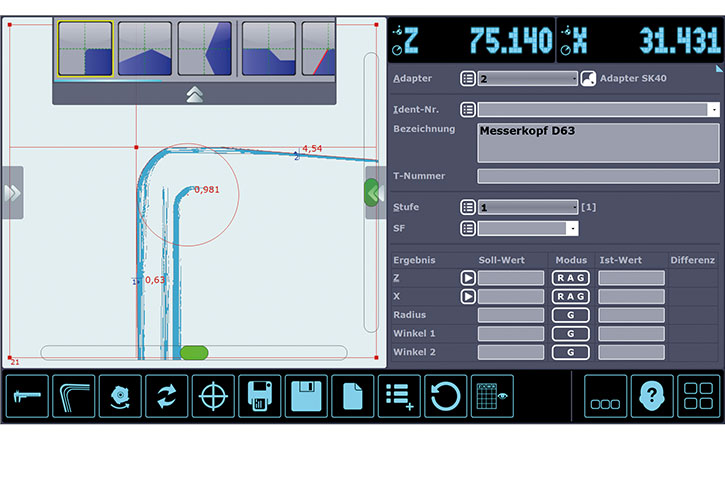Open the four-tile overview menu

coord(698,396)
